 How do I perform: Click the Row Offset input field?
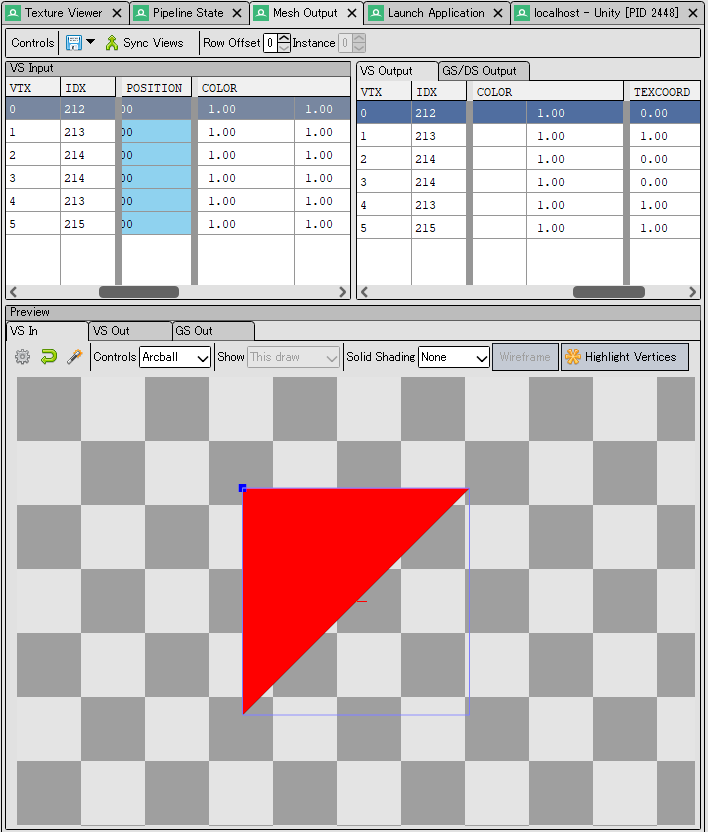(x=270, y=43)
